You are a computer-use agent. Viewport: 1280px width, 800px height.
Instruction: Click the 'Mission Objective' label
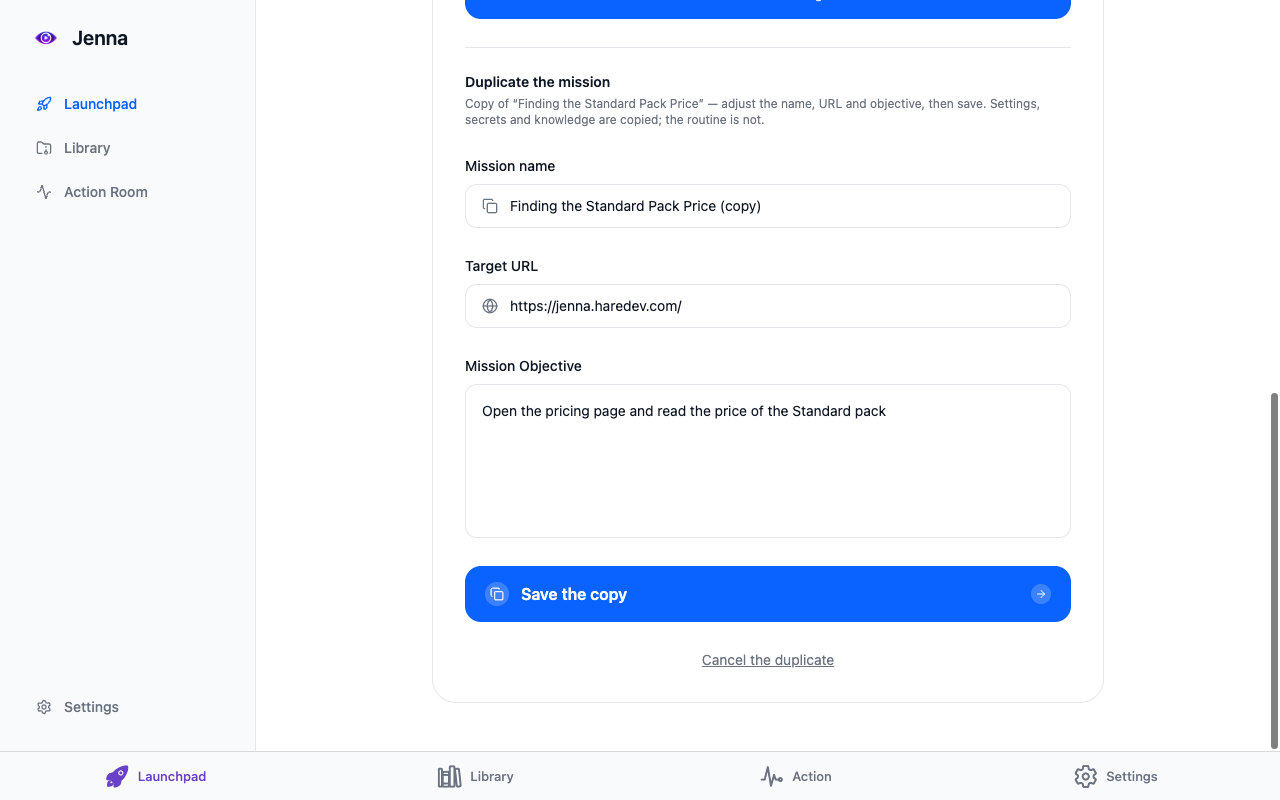click(x=523, y=366)
